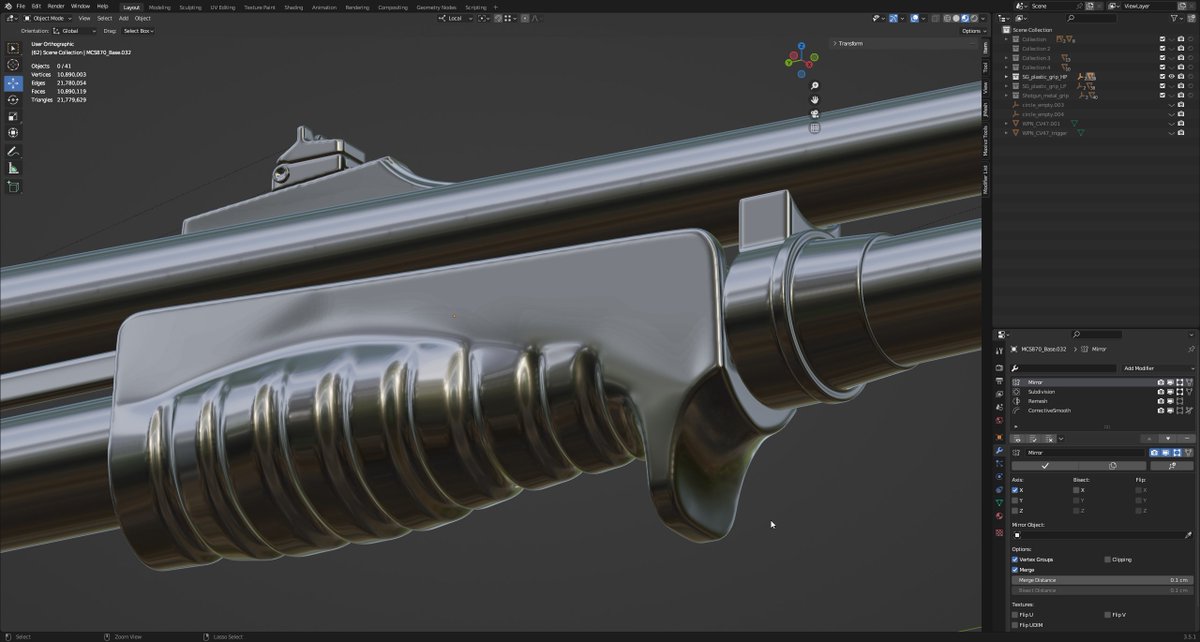Open the viewport Add menu
Screen dimensions: 1200x642
[x=123, y=18]
